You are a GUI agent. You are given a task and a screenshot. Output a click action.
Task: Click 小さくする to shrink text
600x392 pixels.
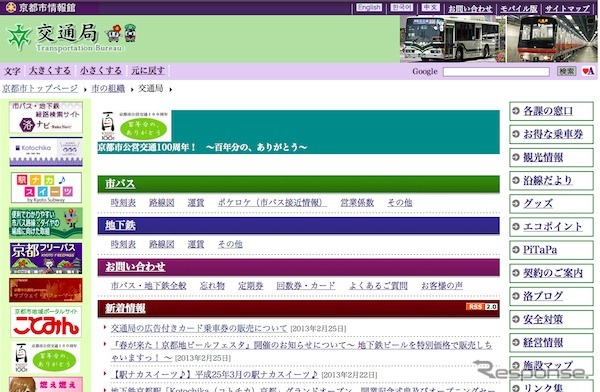pos(101,70)
